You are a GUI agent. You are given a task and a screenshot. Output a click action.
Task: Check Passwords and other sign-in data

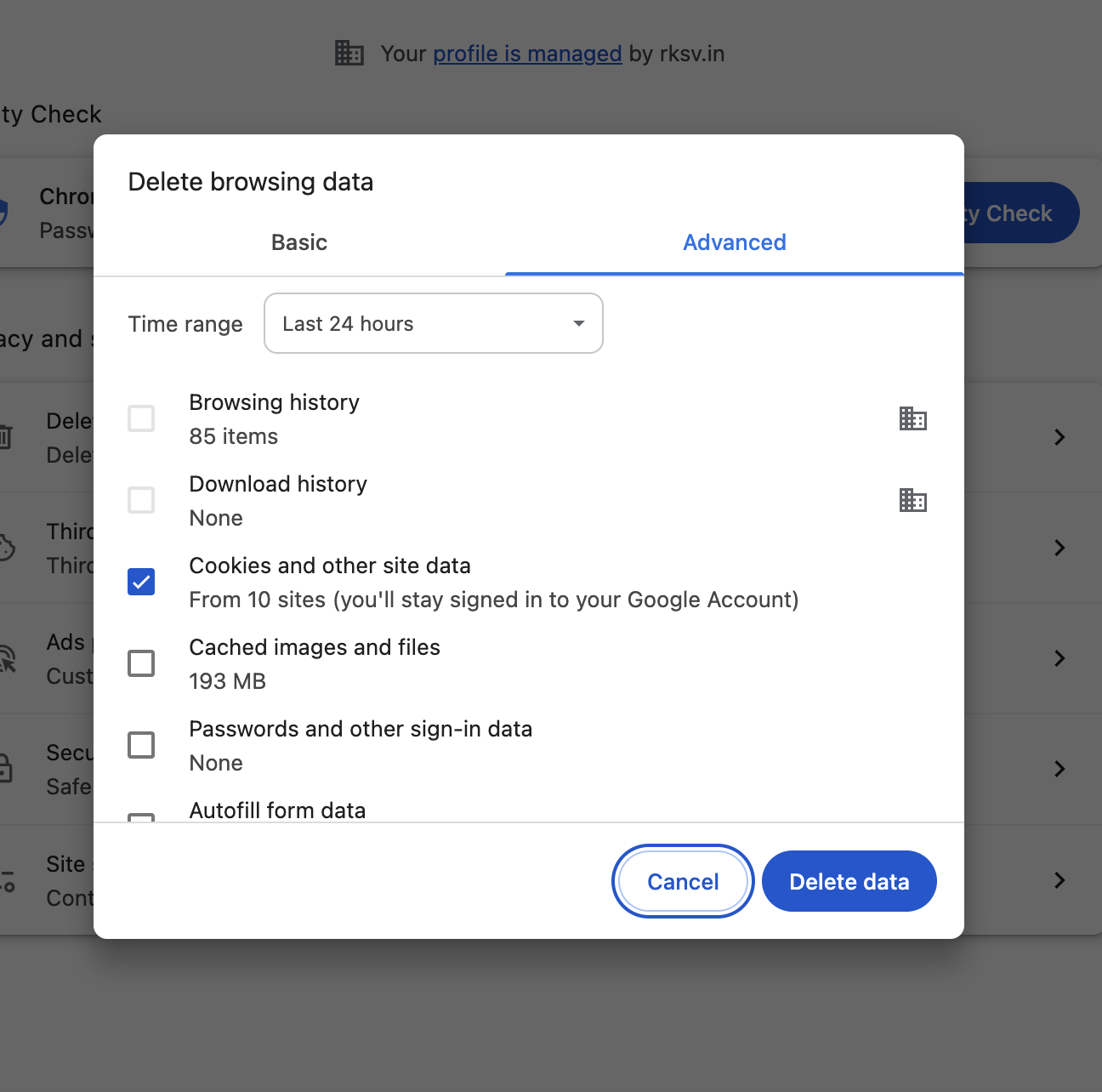[x=141, y=745]
